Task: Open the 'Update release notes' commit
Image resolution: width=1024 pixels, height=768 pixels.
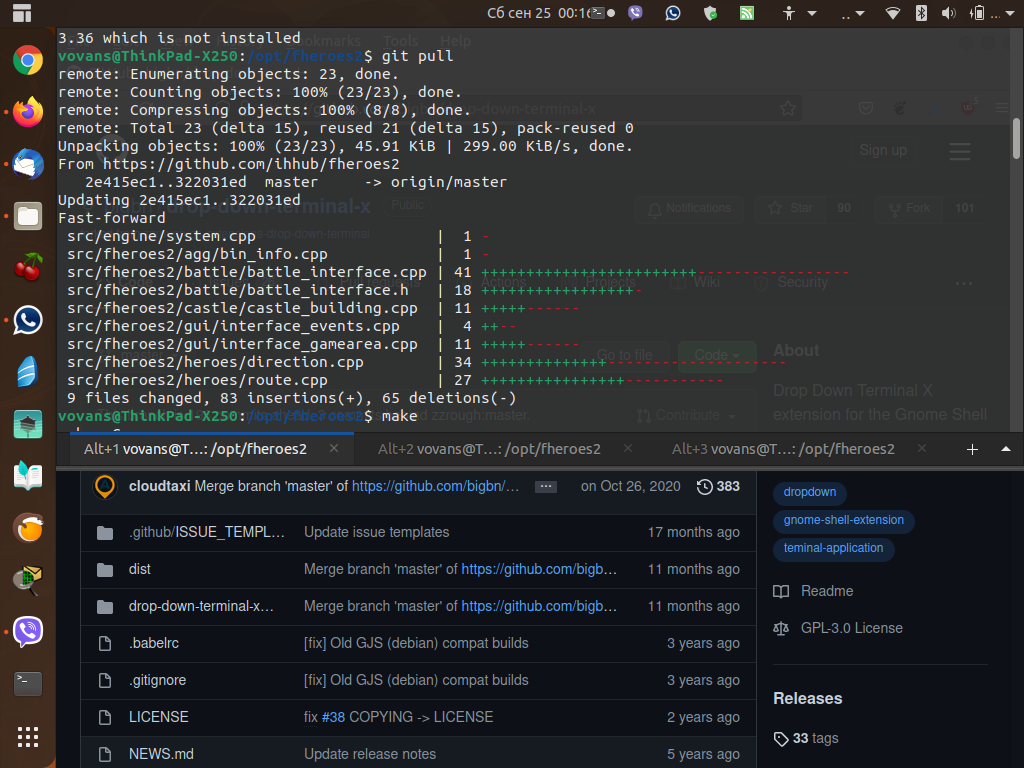Action: (x=370, y=754)
